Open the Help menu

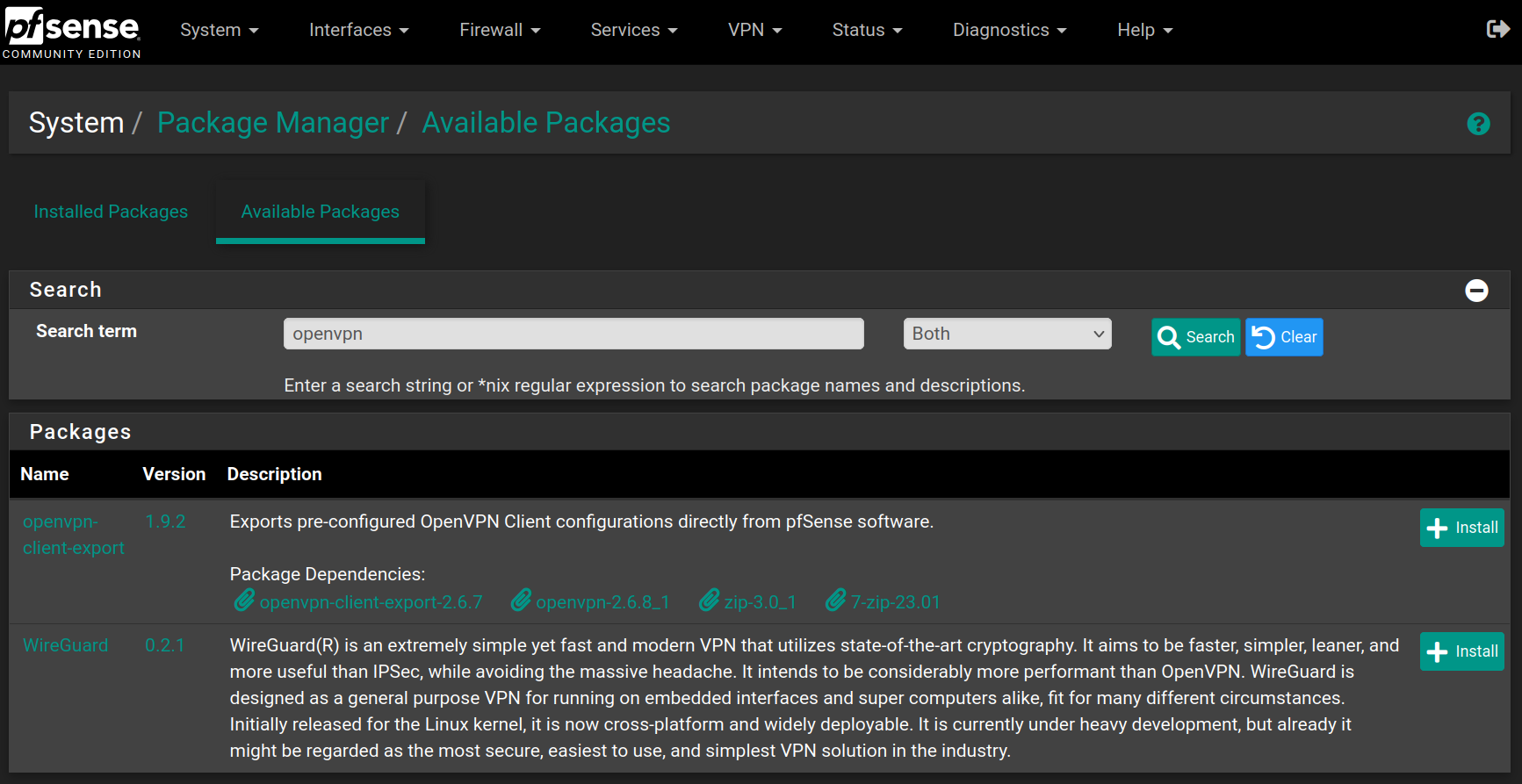(x=1144, y=30)
